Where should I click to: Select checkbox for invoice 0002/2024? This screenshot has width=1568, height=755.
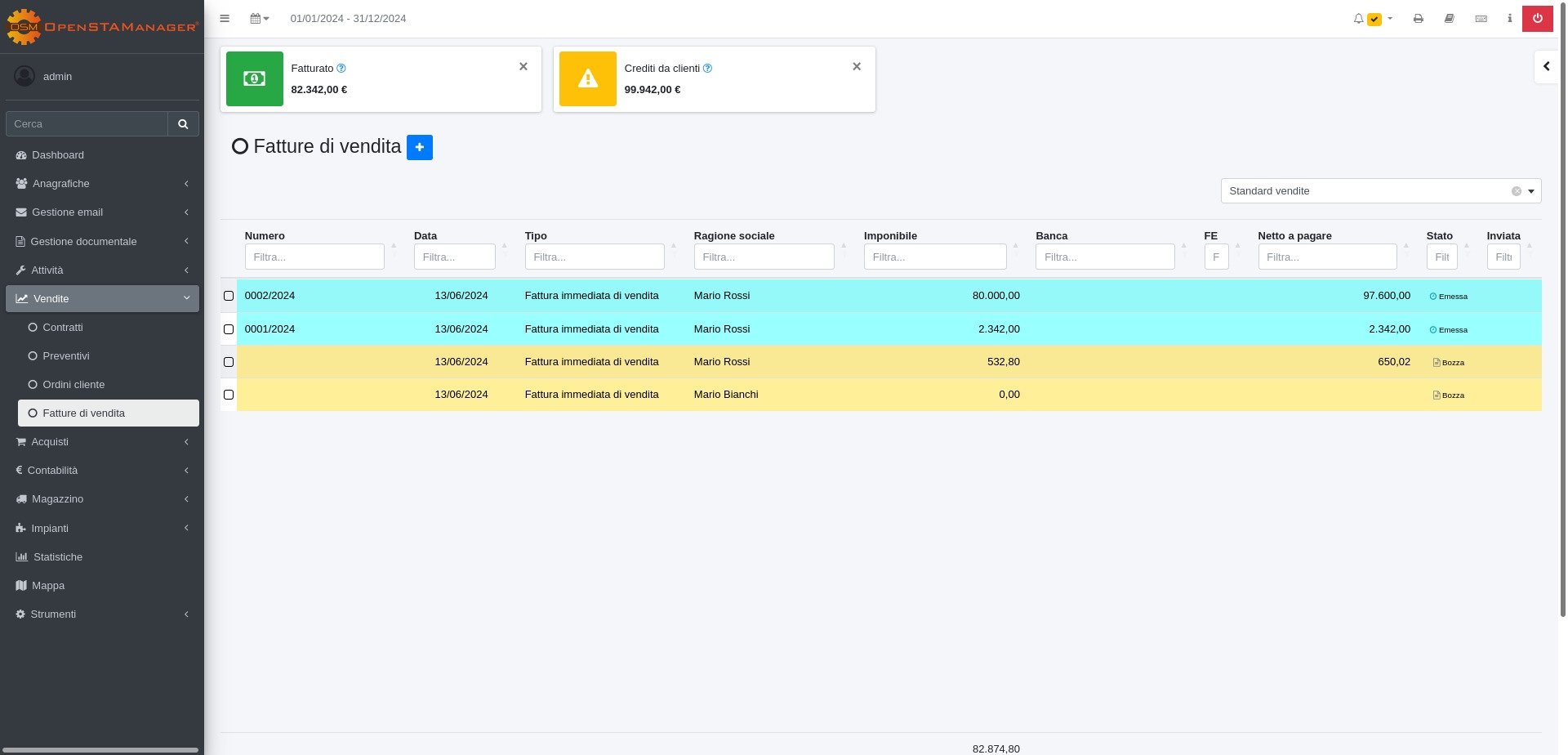(x=229, y=296)
